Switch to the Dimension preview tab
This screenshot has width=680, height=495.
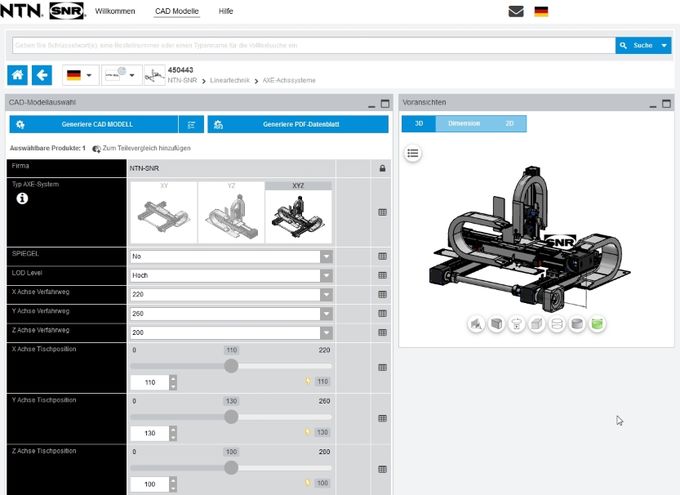[463, 124]
